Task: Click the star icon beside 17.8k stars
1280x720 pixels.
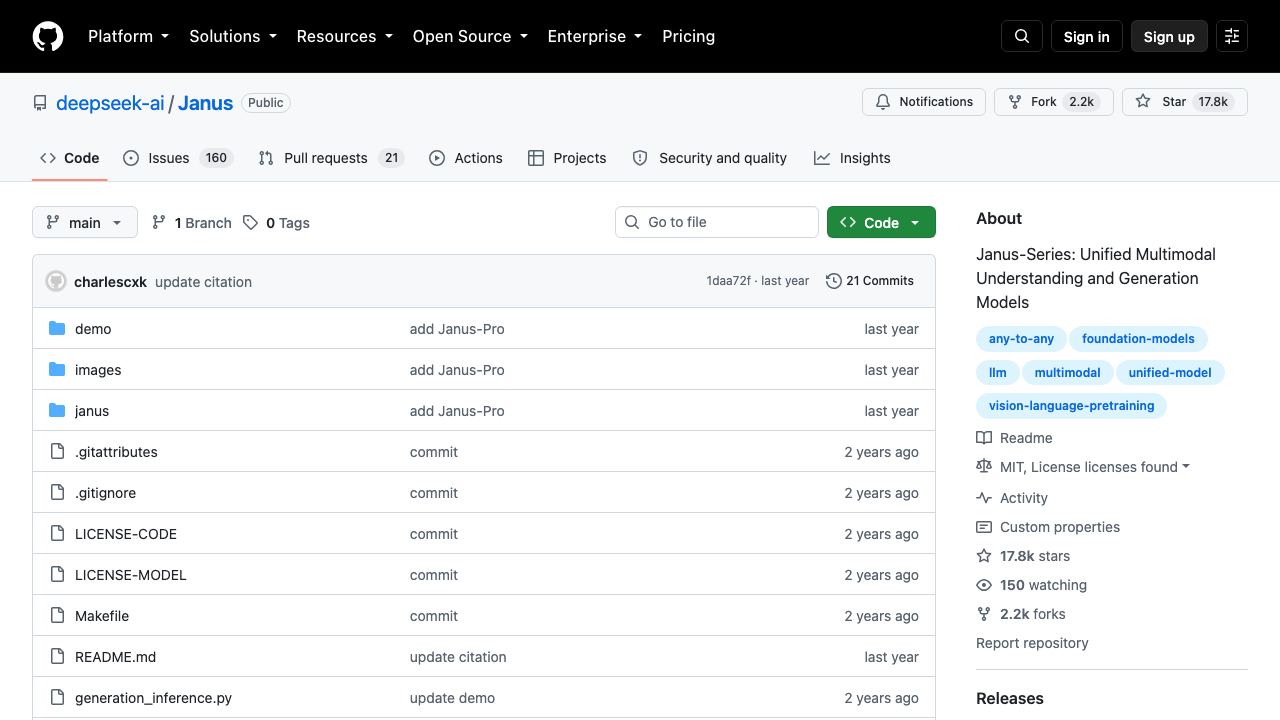Action: [x=984, y=556]
